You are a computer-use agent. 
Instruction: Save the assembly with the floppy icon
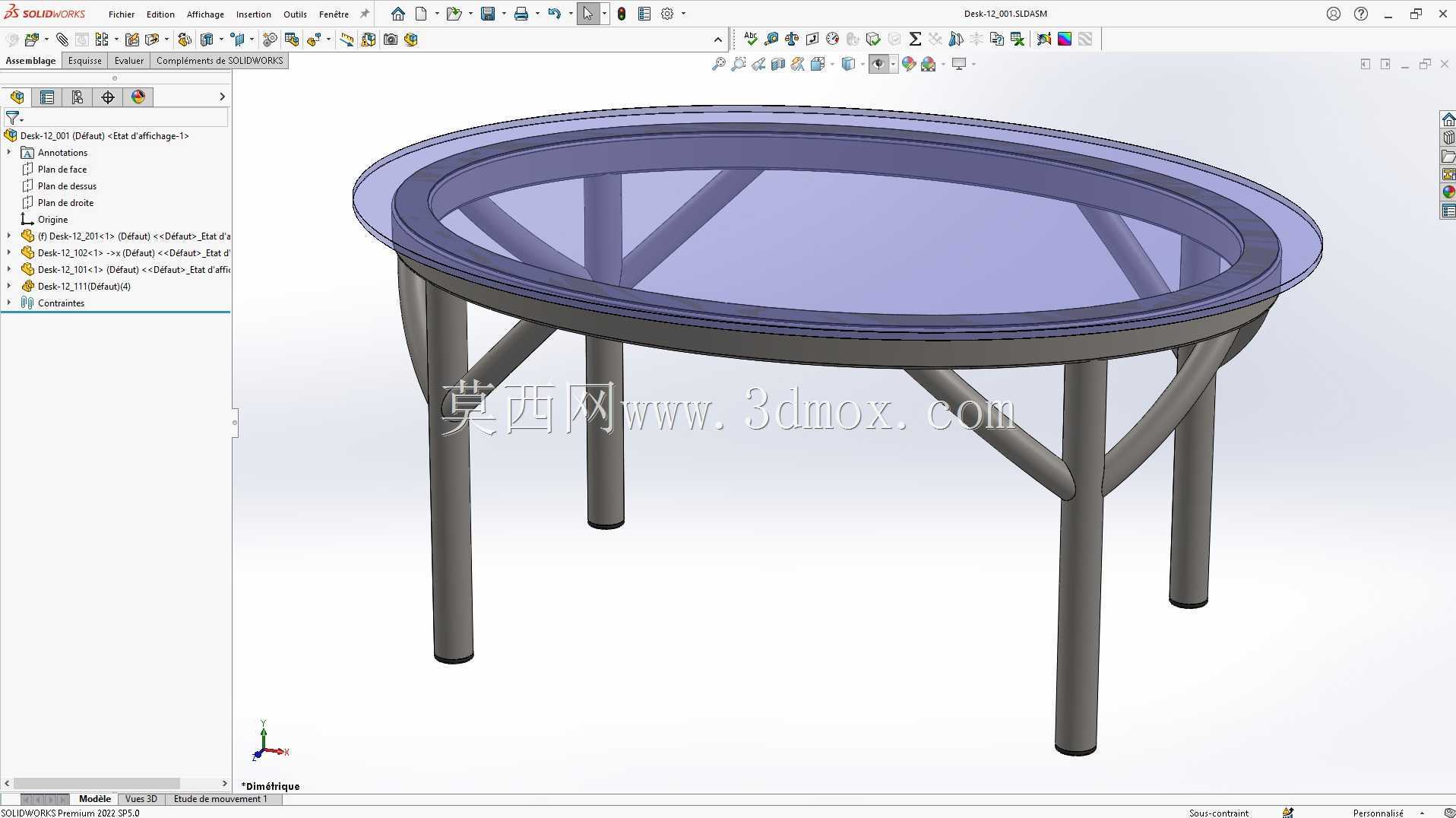(488, 14)
